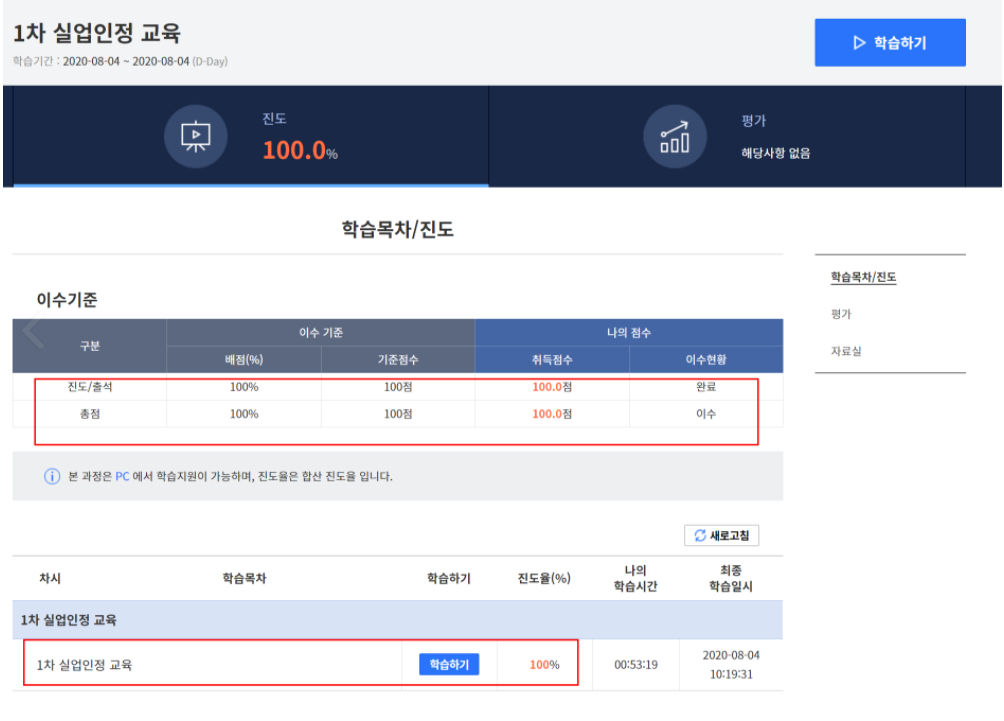Click the 학습하기 column header in lesson table
Viewport: 1004px width, 721px height.
click(x=449, y=578)
